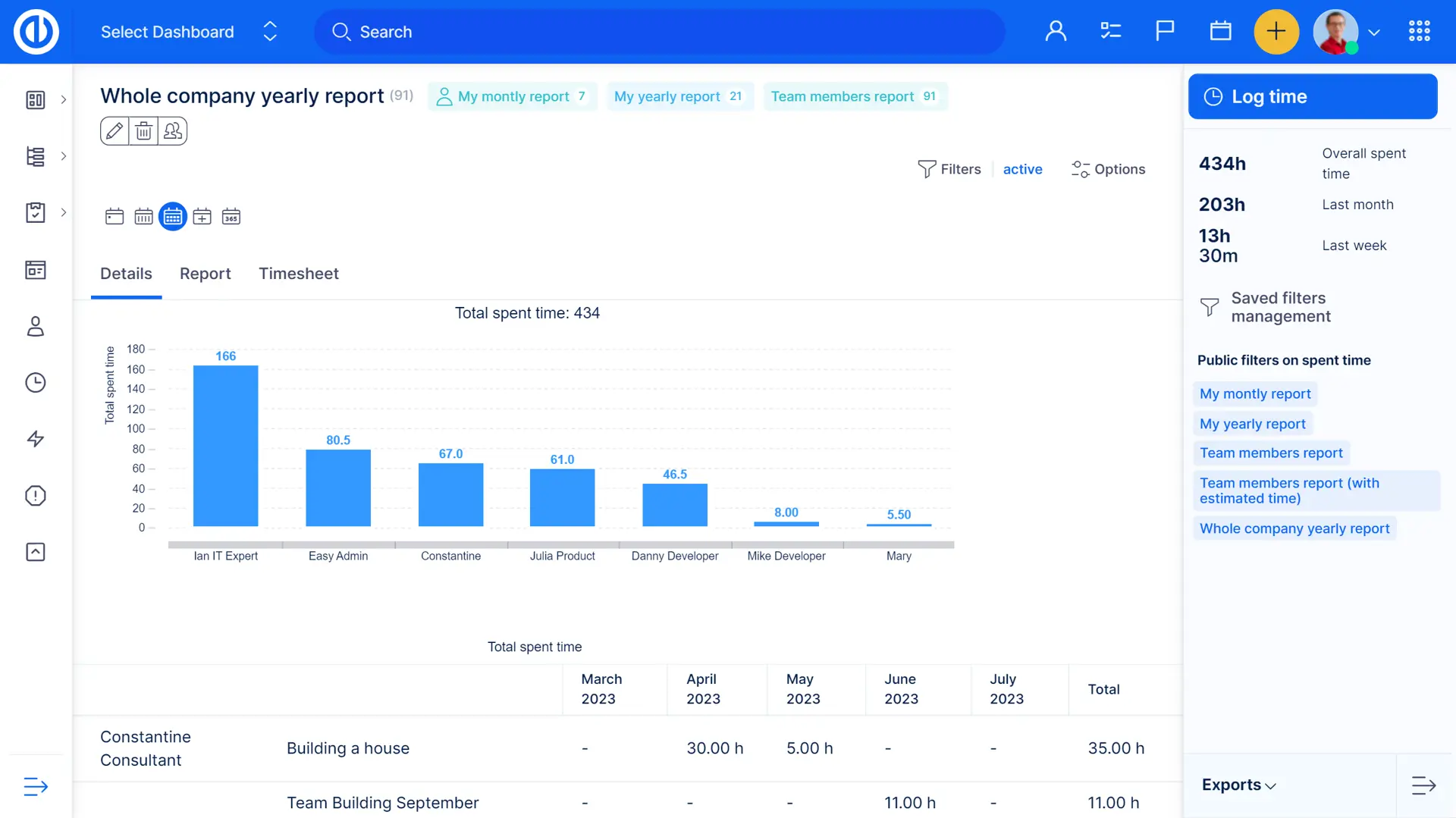Switch to the Timesheet tab

298,274
